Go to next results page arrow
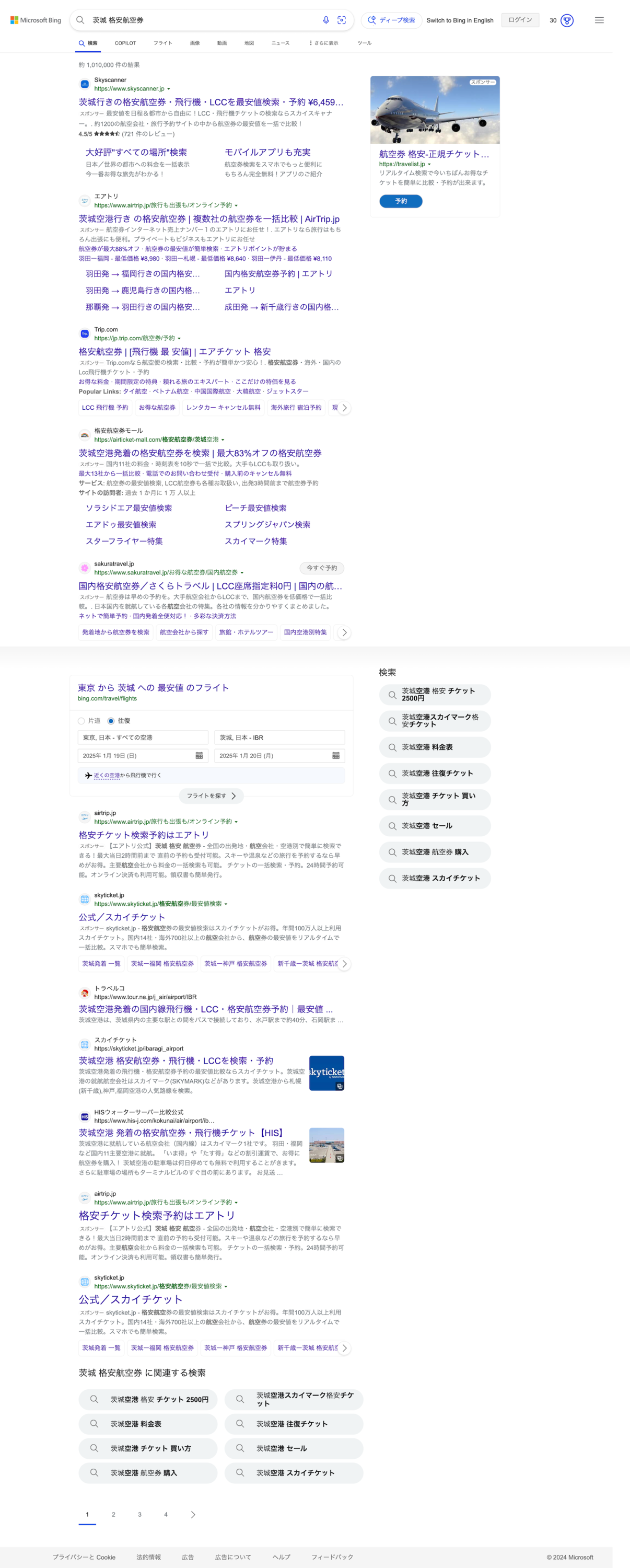This screenshot has height=1568, width=630. click(193, 1515)
